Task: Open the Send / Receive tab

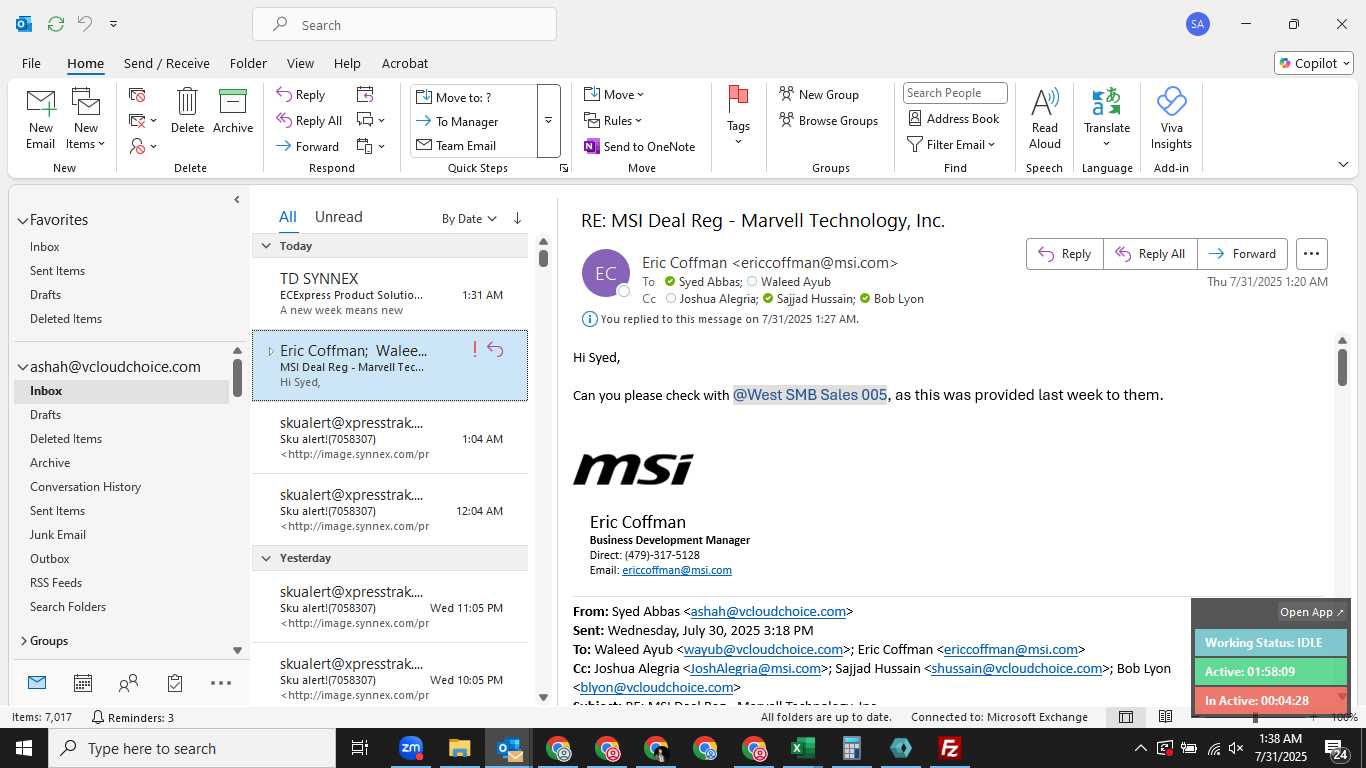Action: tap(167, 63)
